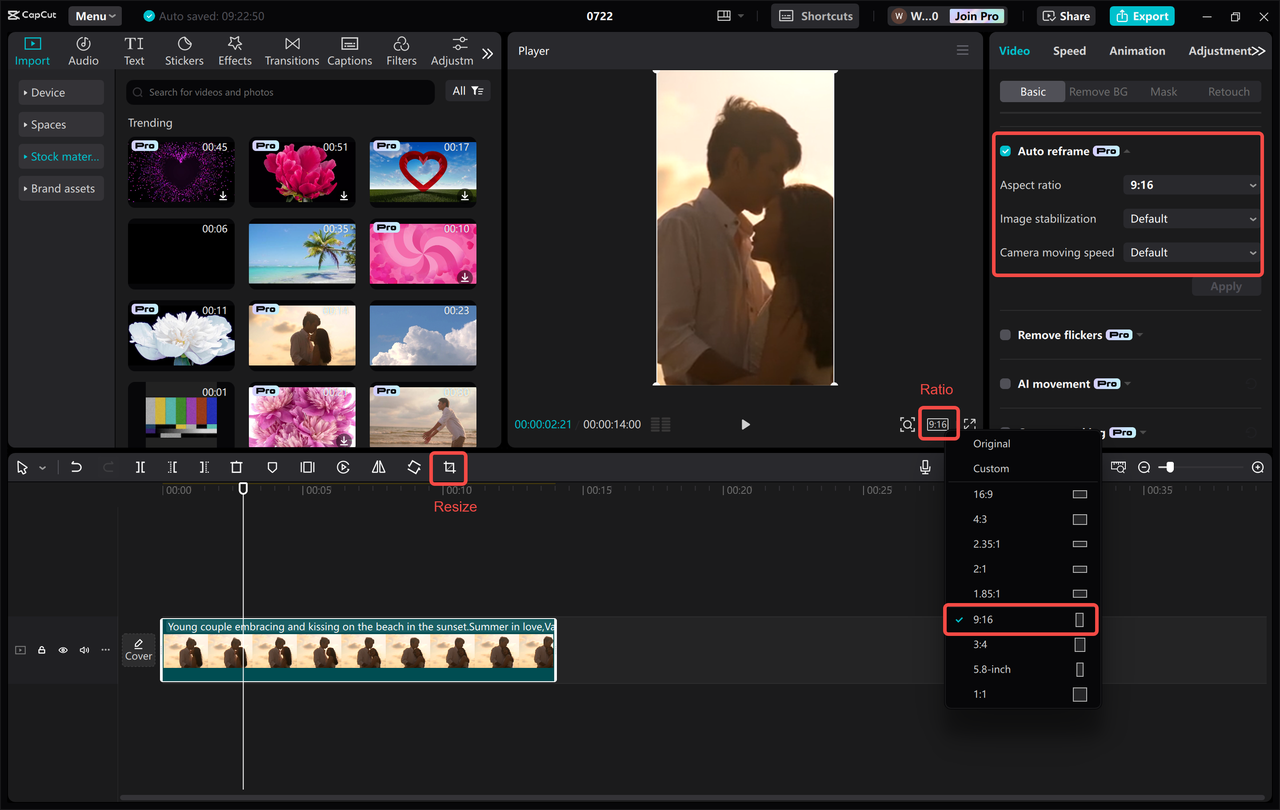Open the beach clip thumbnail in Trending
Screen dimensions: 1280x810
point(301,253)
